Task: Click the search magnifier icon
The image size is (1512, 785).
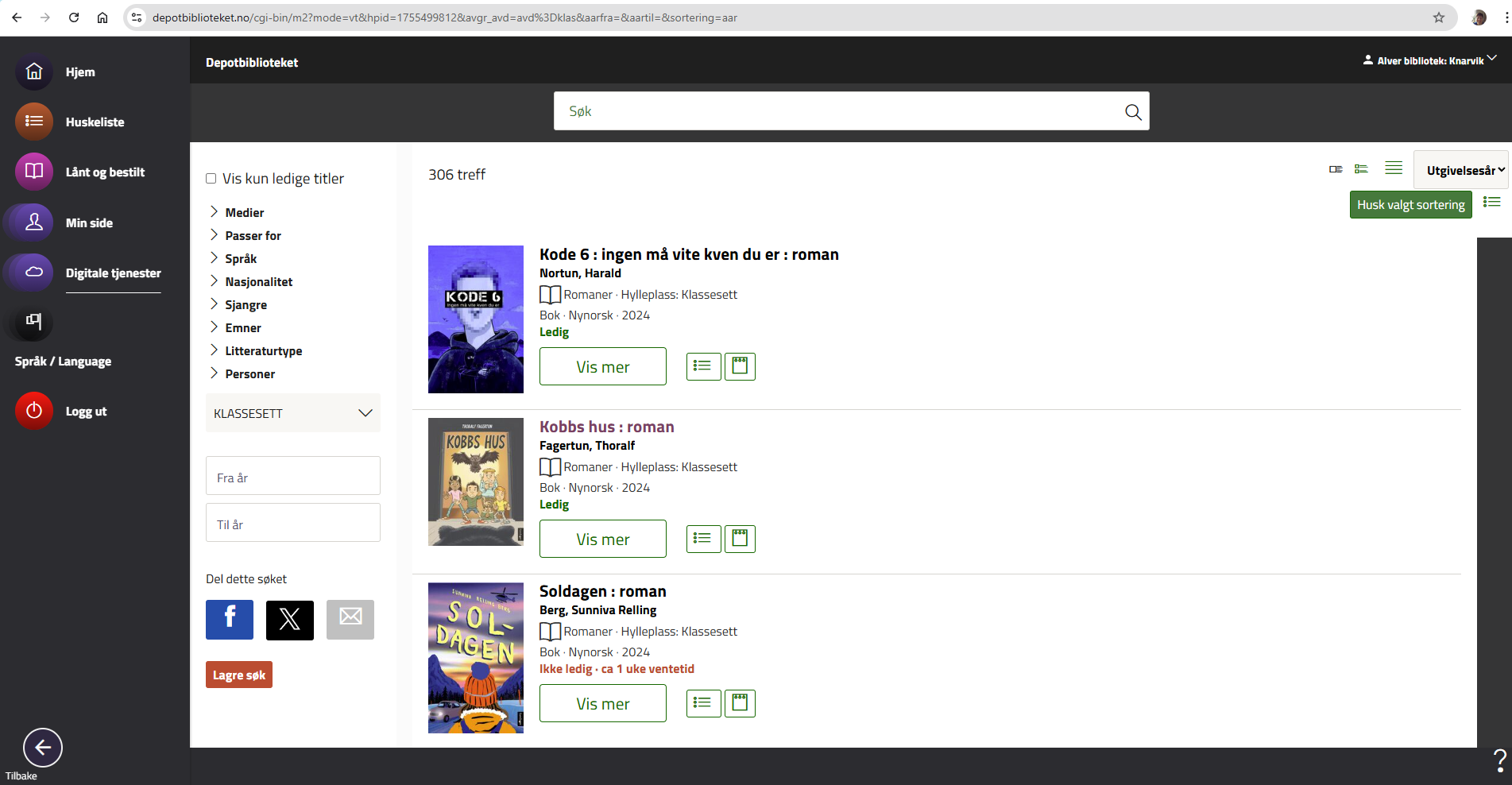Action: [1133, 112]
